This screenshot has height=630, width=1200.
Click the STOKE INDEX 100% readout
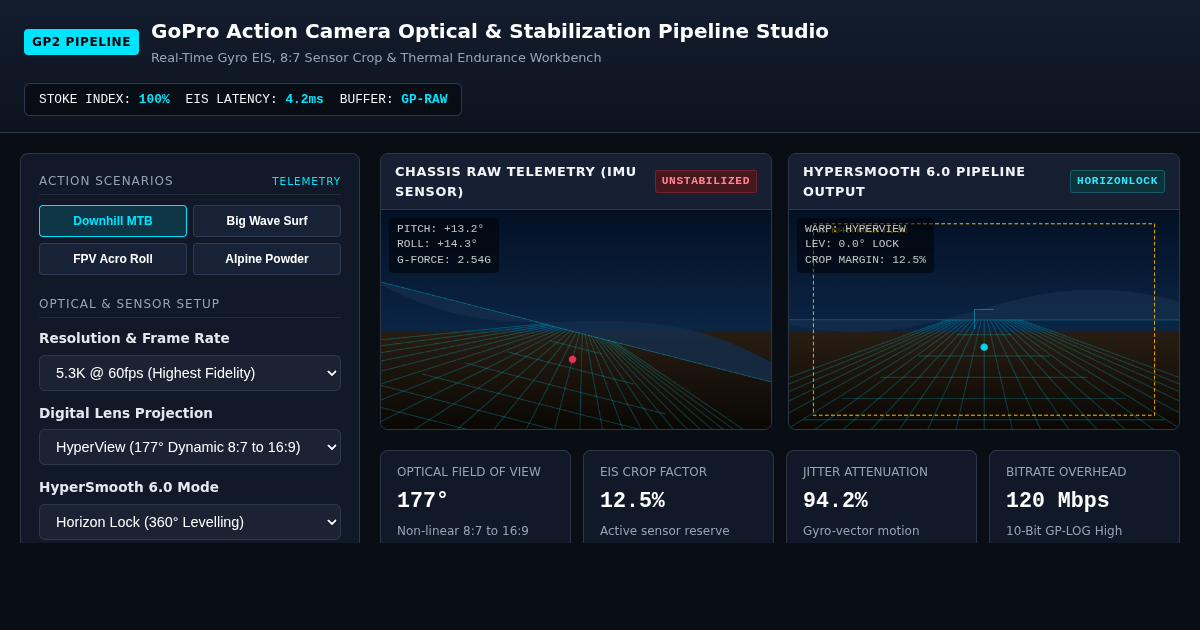[104, 100]
